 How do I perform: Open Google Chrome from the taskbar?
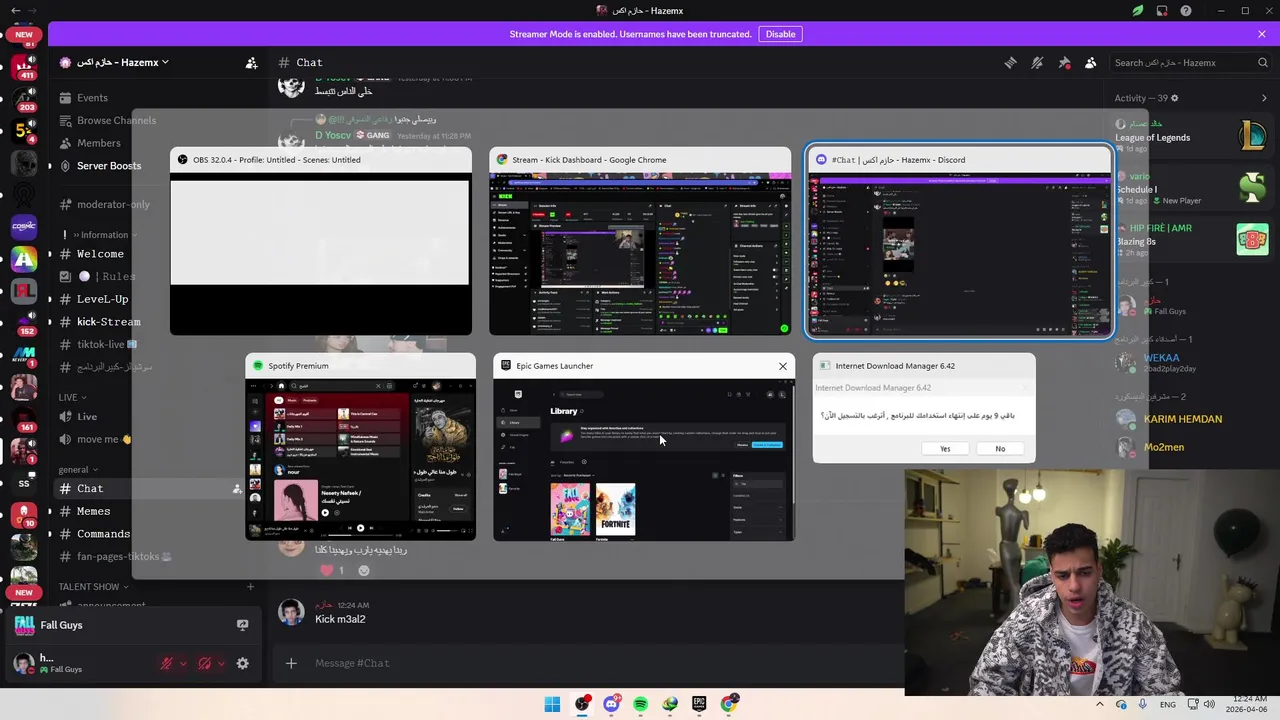[729, 704]
